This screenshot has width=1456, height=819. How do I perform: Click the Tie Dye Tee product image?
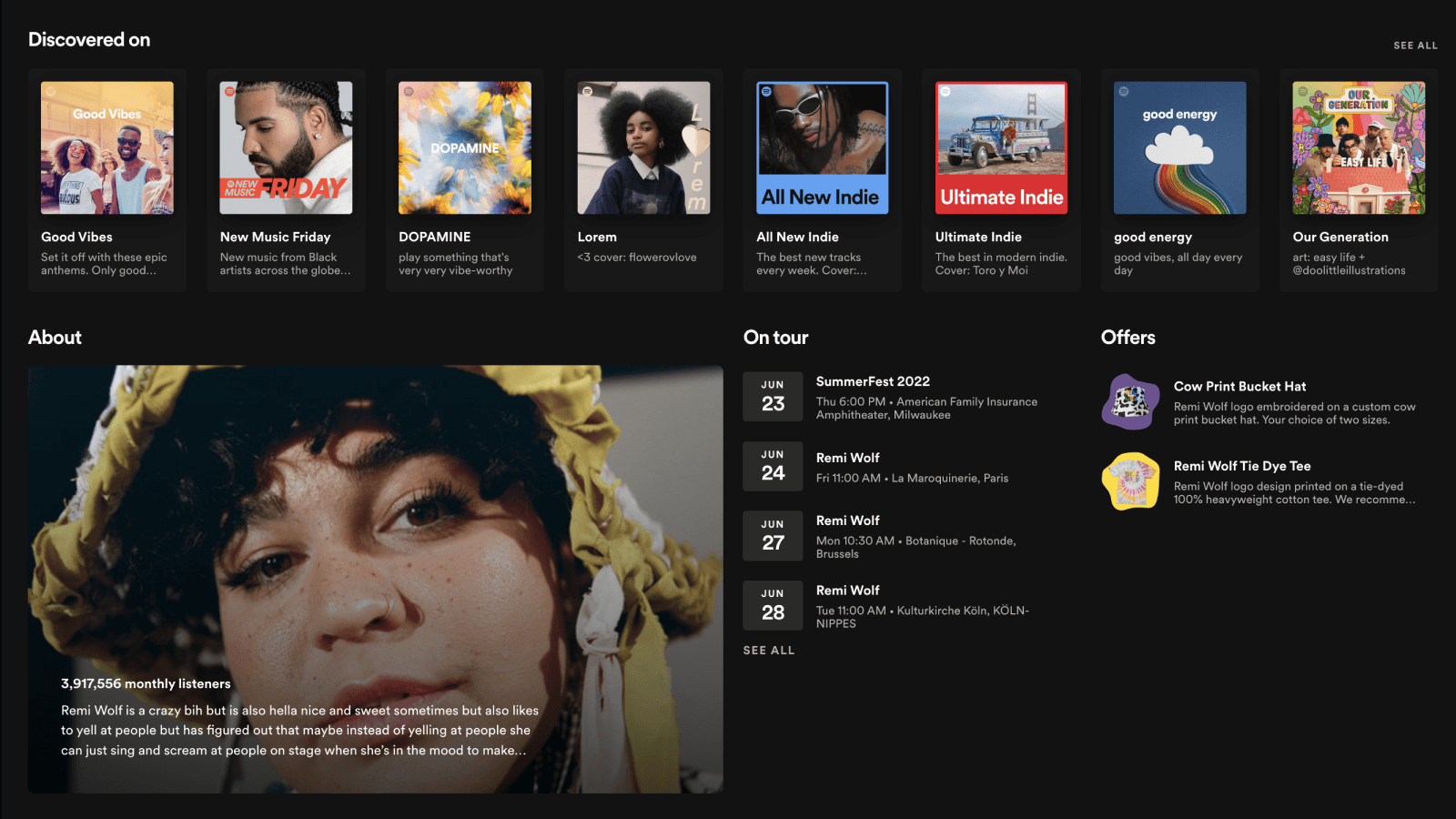(1131, 481)
